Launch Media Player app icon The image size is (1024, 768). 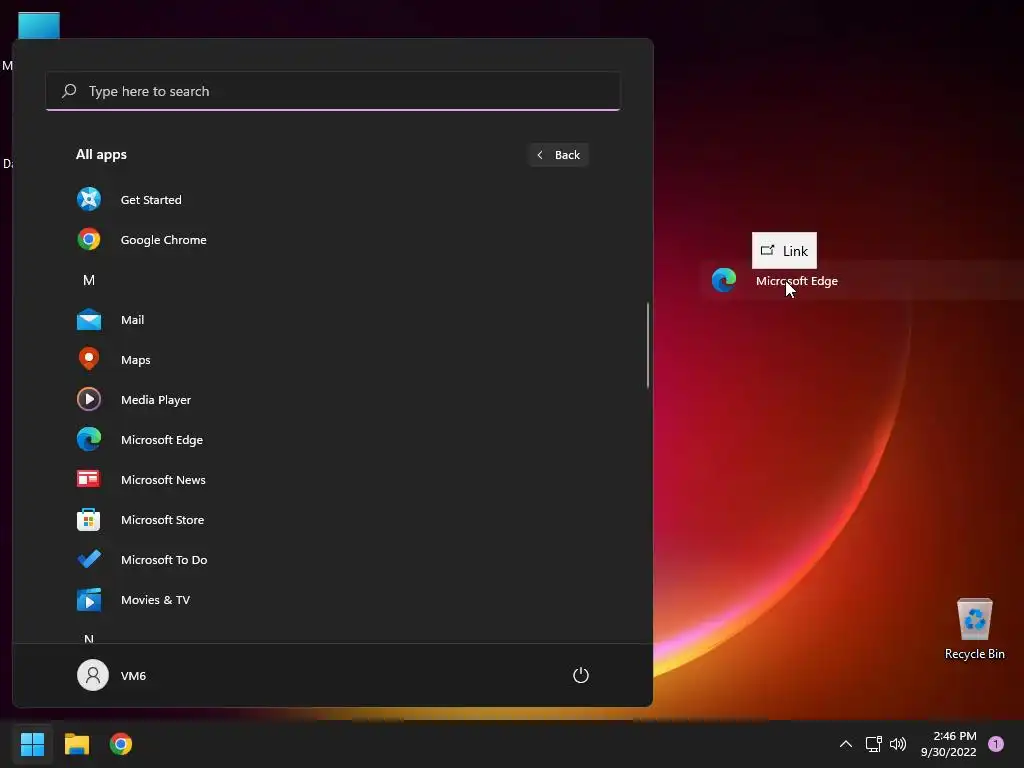tap(89, 399)
